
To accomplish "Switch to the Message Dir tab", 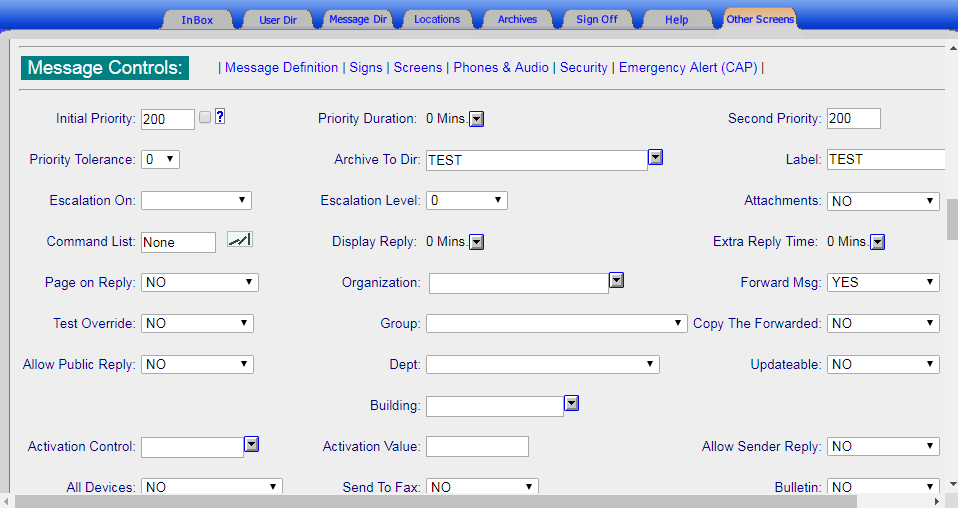I will (x=358, y=19).
